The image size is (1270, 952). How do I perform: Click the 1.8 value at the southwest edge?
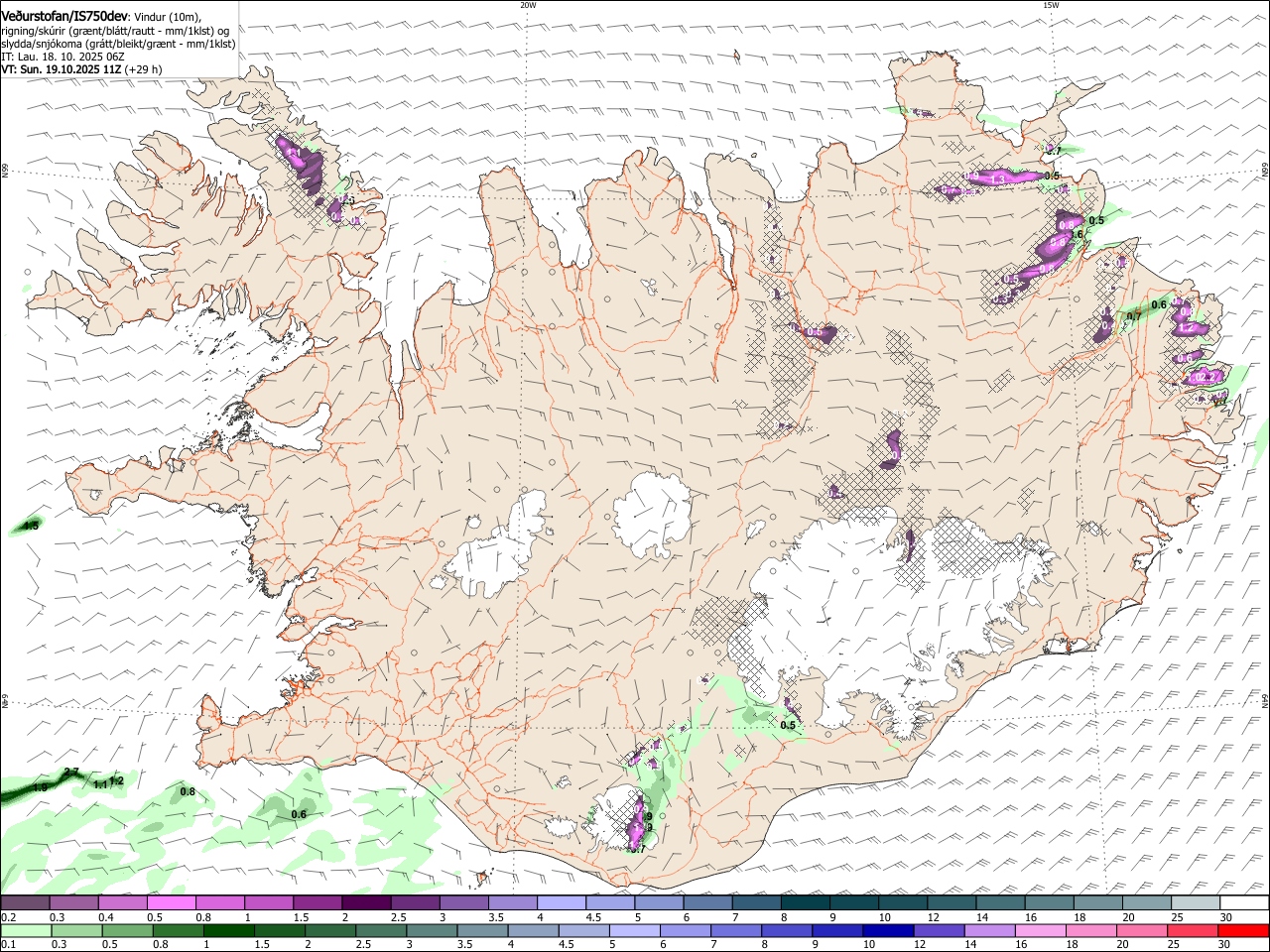point(41,787)
